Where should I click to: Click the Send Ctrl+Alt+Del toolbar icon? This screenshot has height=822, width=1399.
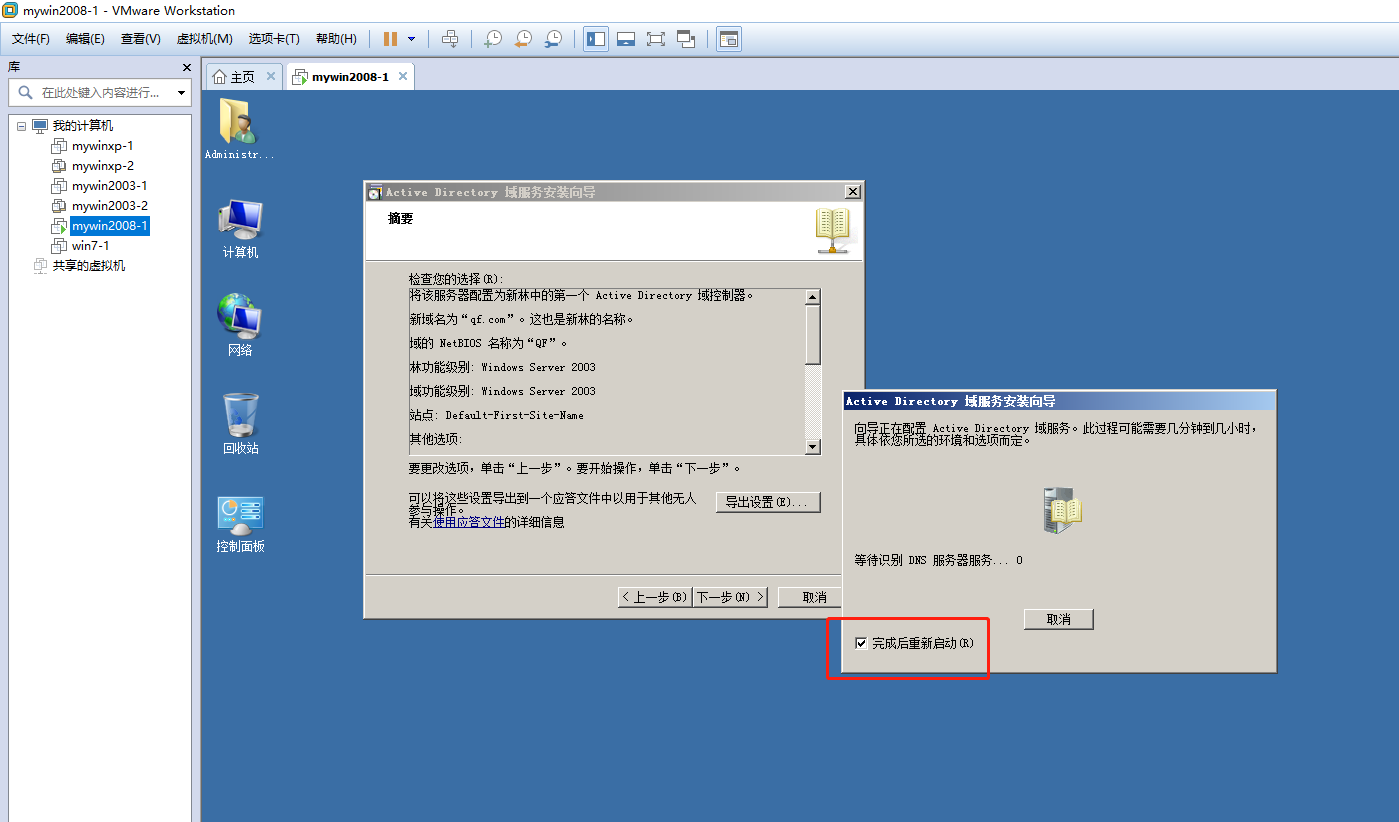coord(451,39)
